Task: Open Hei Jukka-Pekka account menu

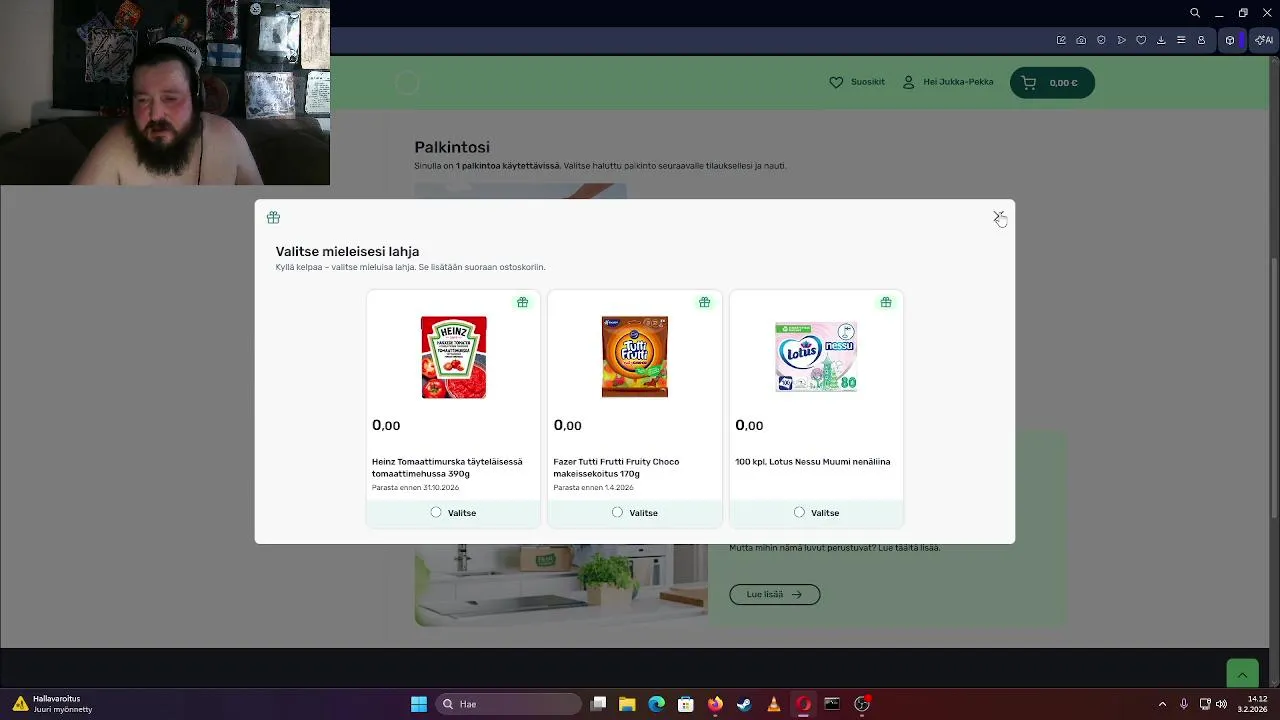Action: tap(948, 82)
